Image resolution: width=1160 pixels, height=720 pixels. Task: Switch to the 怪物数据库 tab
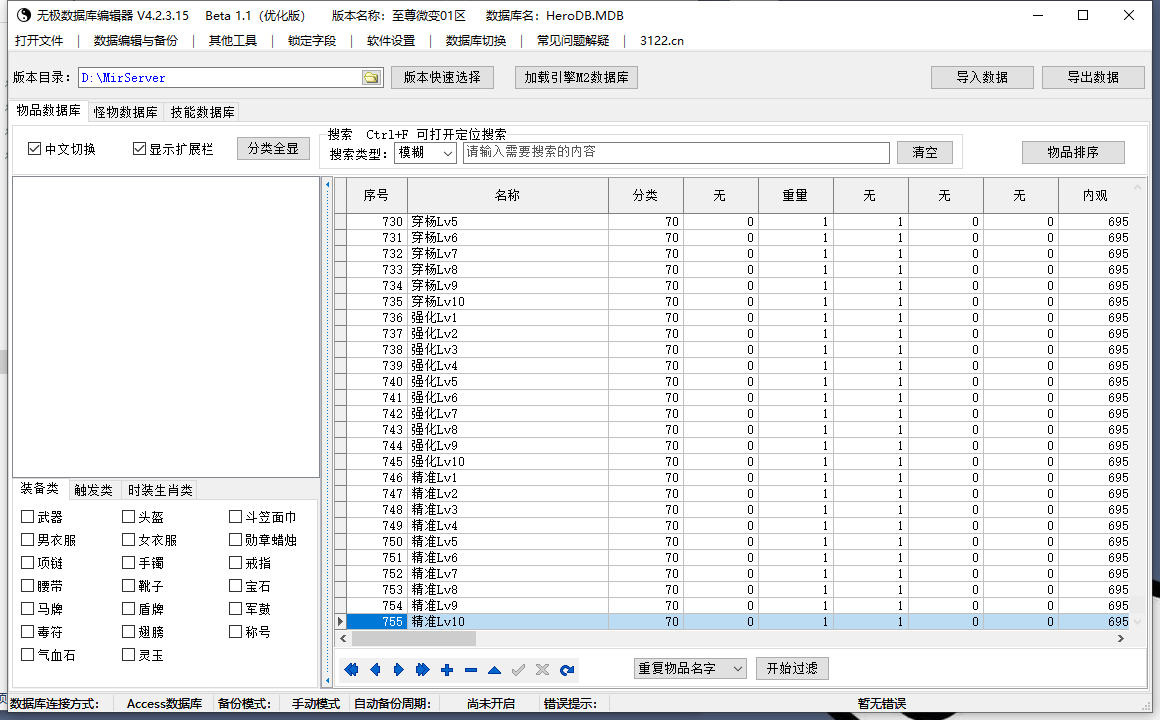point(126,112)
